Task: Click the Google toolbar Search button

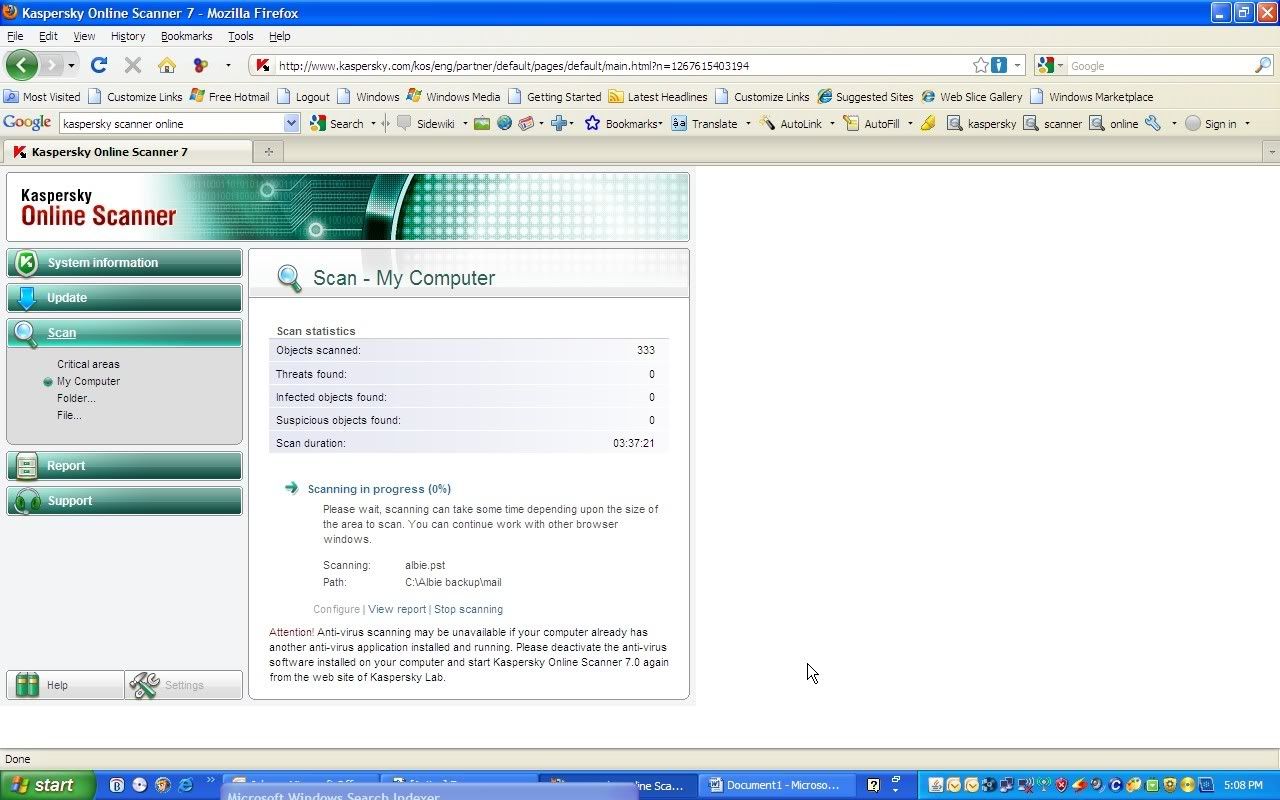Action: click(x=337, y=124)
